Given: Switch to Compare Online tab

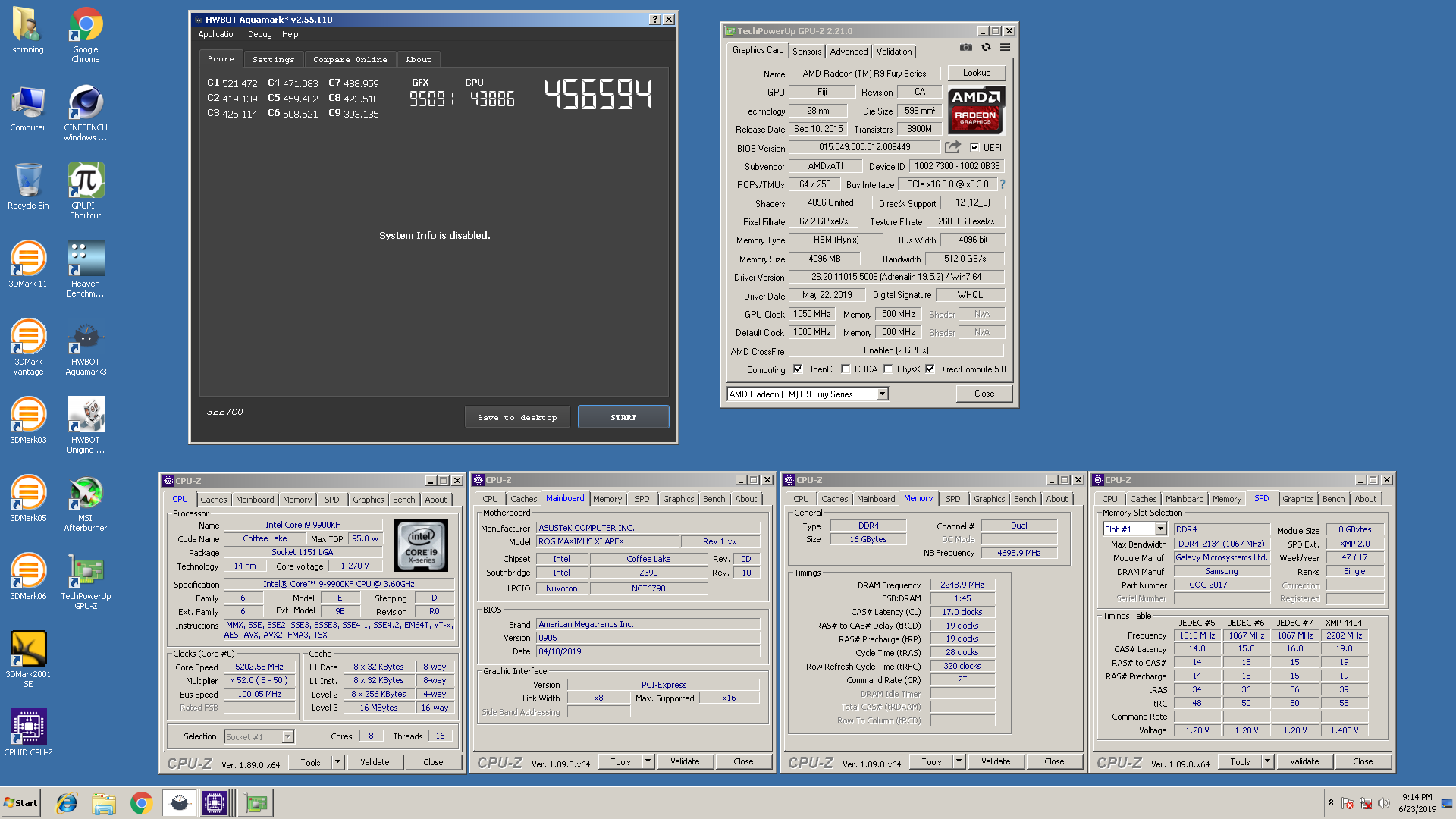Looking at the screenshot, I should [x=350, y=59].
